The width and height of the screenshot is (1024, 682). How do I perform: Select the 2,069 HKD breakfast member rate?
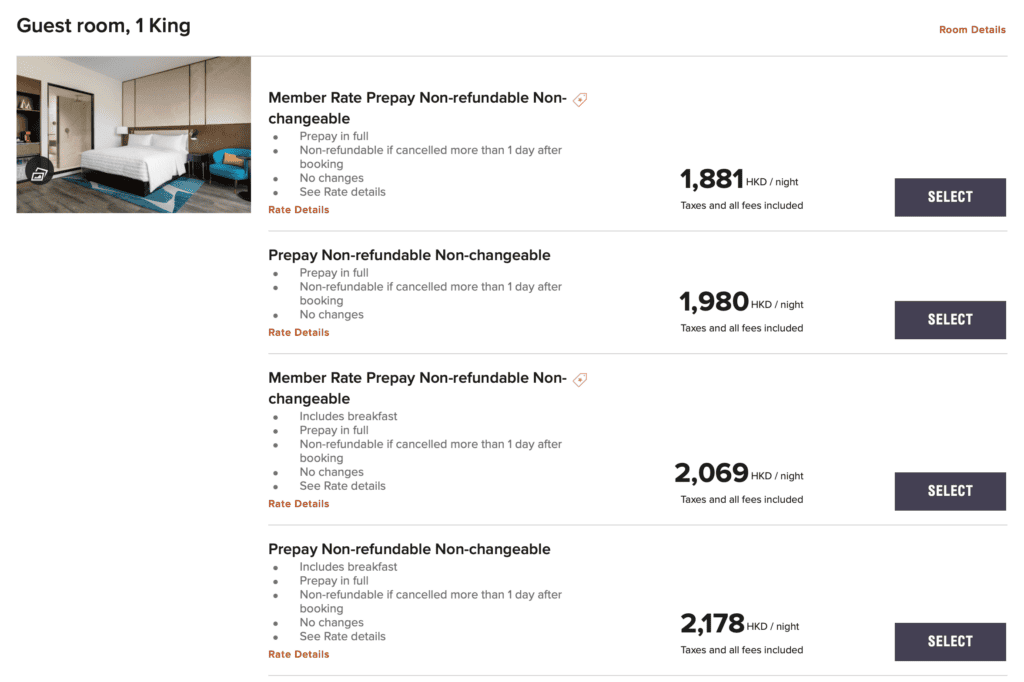(x=949, y=491)
